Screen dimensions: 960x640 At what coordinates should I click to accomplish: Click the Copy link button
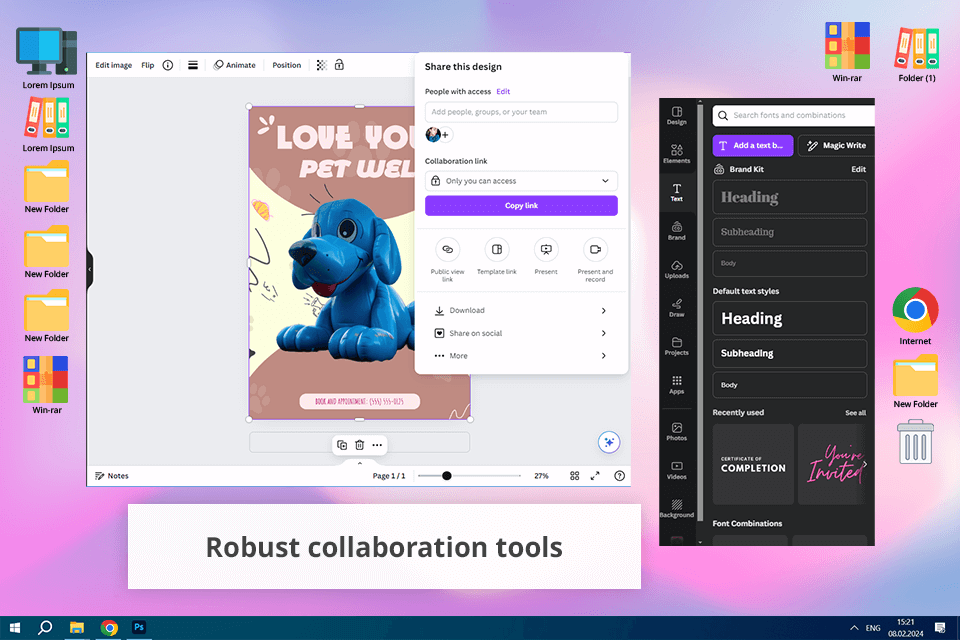[x=521, y=206]
